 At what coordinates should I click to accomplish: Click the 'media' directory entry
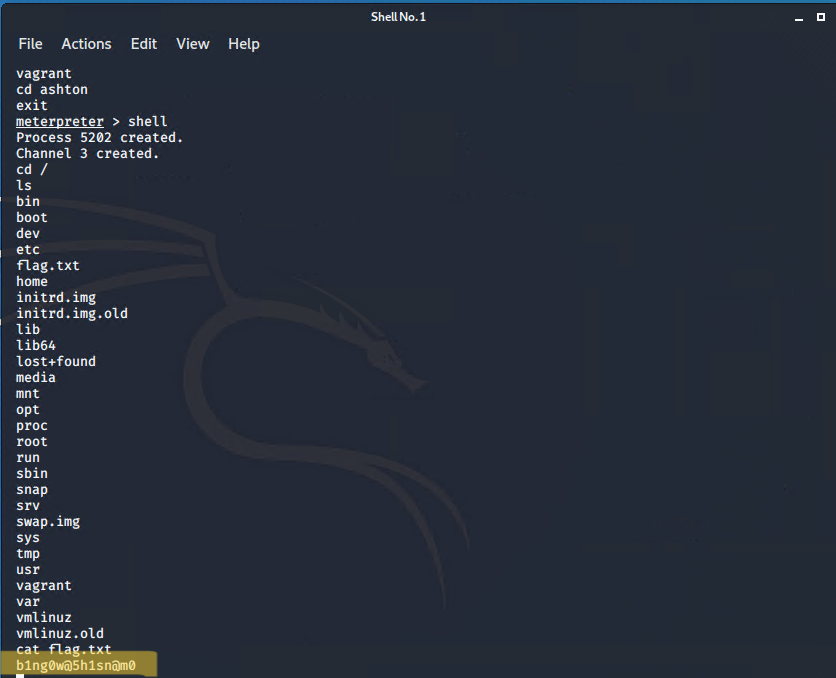tap(36, 377)
